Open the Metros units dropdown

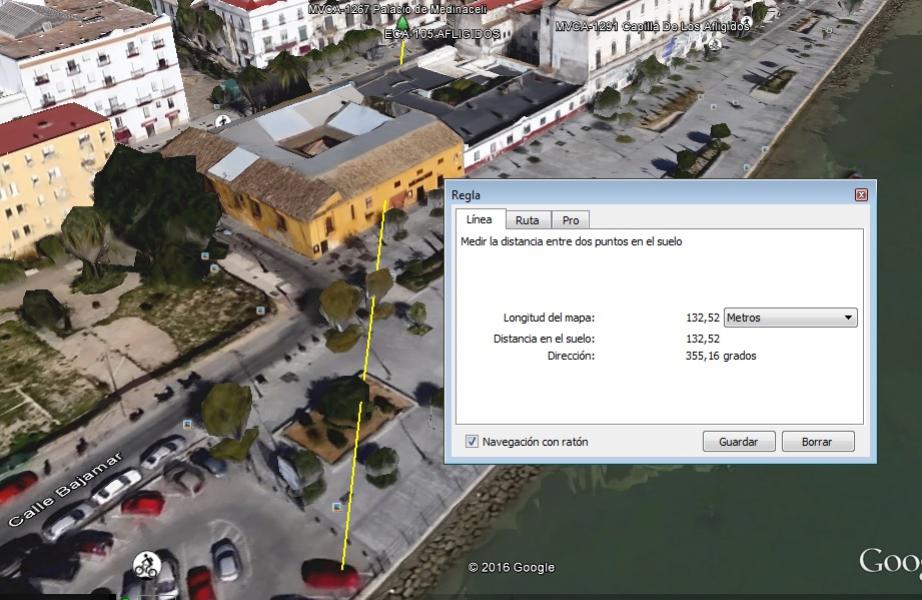pyautogui.click(x=790, y=318)
